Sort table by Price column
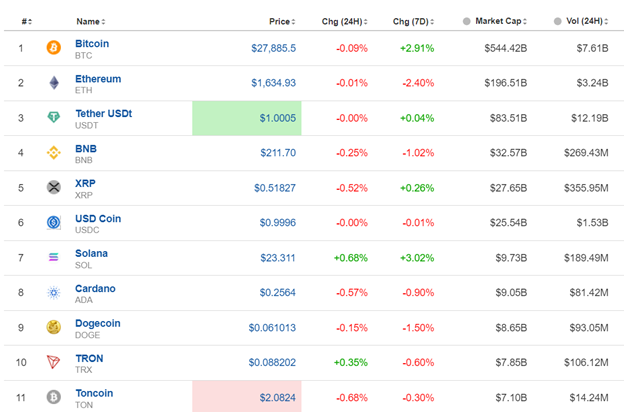624x412 pixels. pyautogui.click(x=282, y=21)
